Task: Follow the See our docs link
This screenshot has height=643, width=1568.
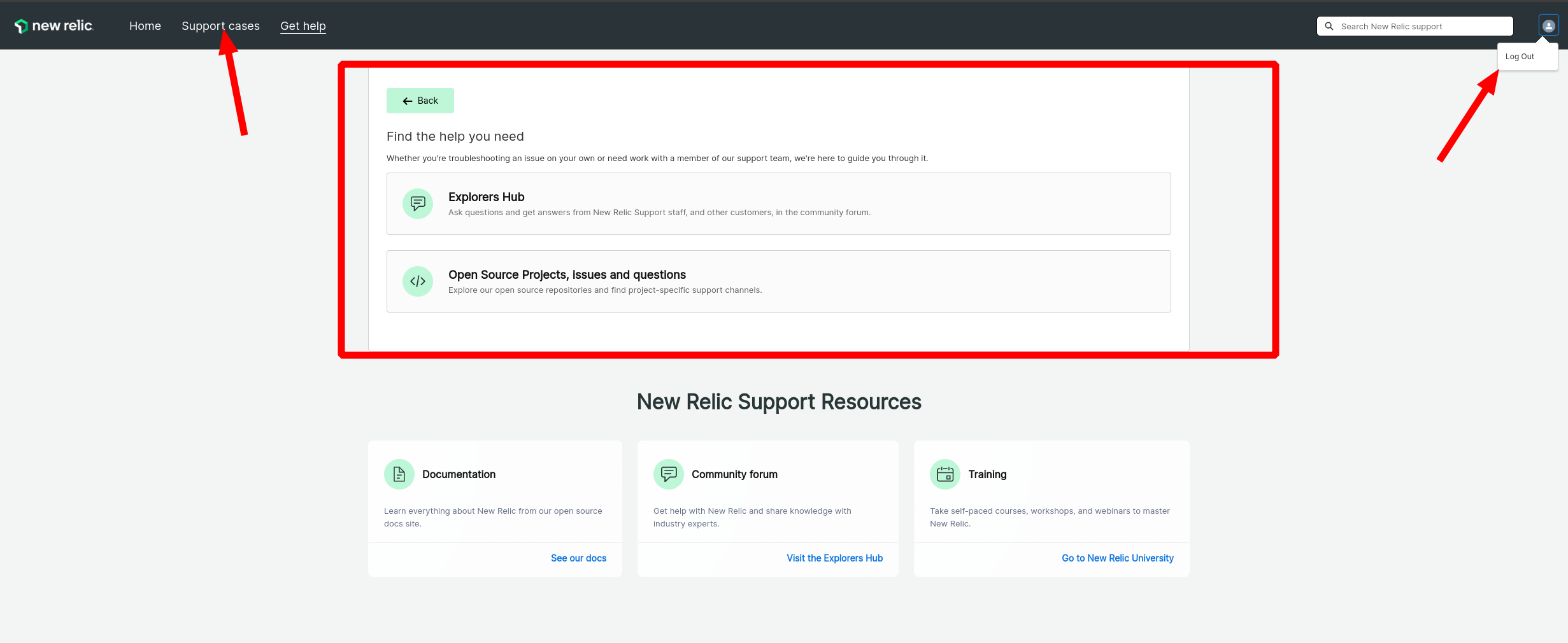Action: [x=578, y=558]
